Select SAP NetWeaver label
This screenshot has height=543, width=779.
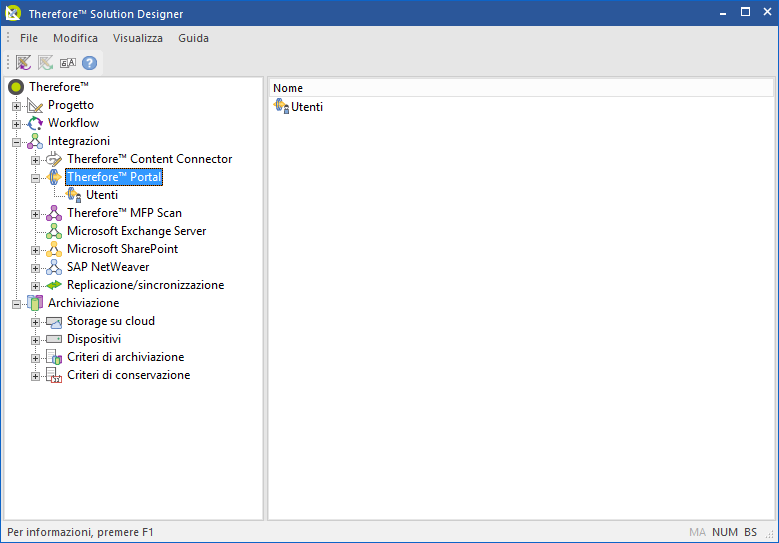tap(108, 267)
